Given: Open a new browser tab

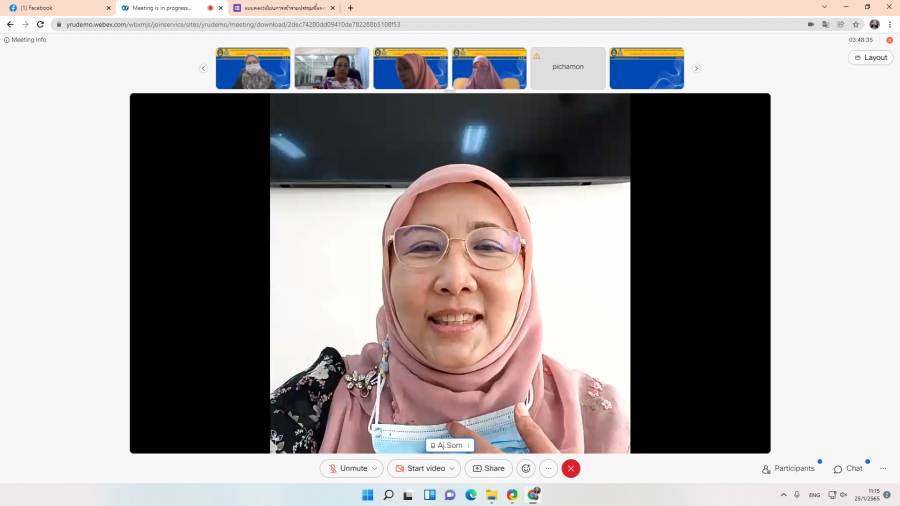Looking at the screenshot, I should pyautogui.click(x=350, y=7).
